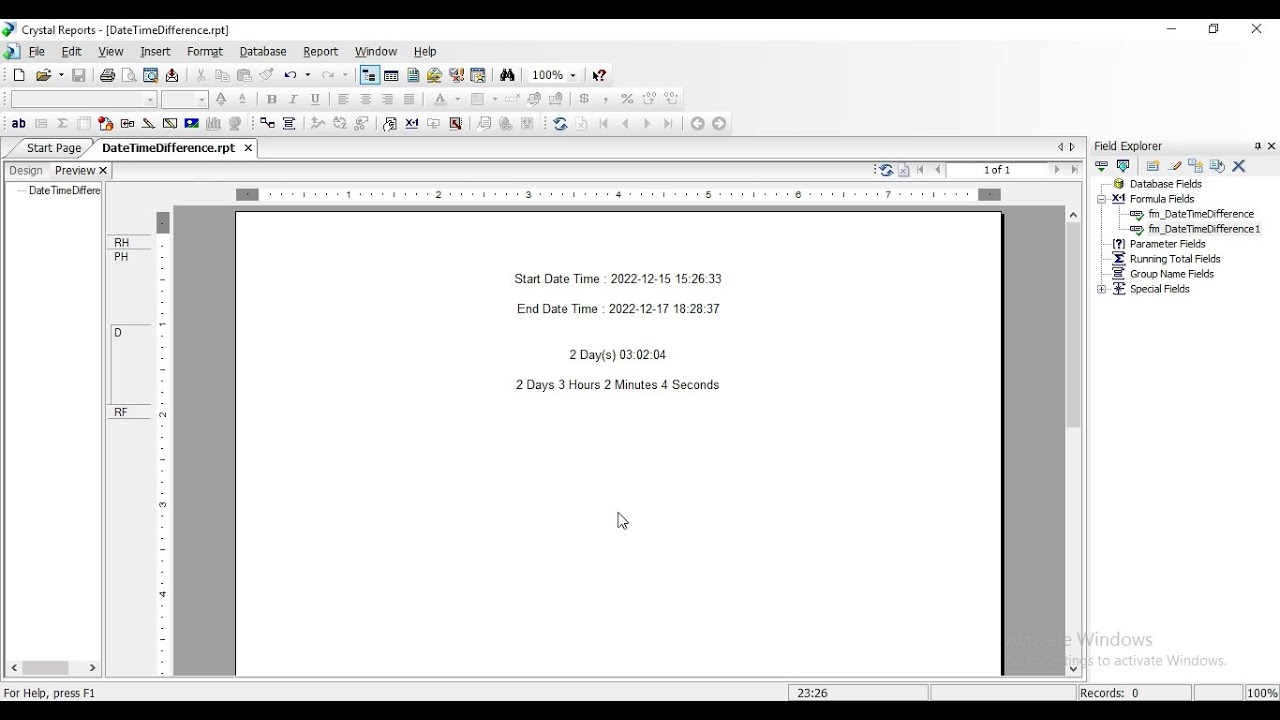The height and width of the screenshot is (720, 1280).
Task: Open the font color dropdown arrow
Action: pyautogui.click(x=457, y=99)
